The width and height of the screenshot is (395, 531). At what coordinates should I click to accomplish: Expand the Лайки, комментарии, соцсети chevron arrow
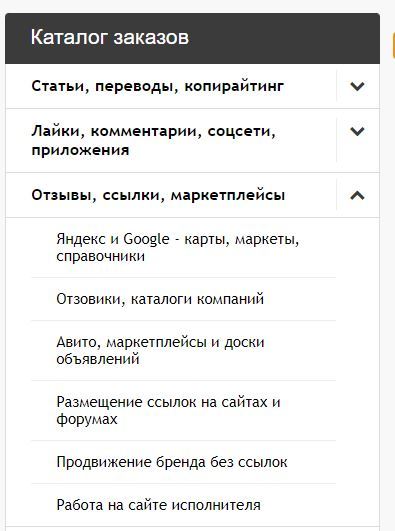357,131
